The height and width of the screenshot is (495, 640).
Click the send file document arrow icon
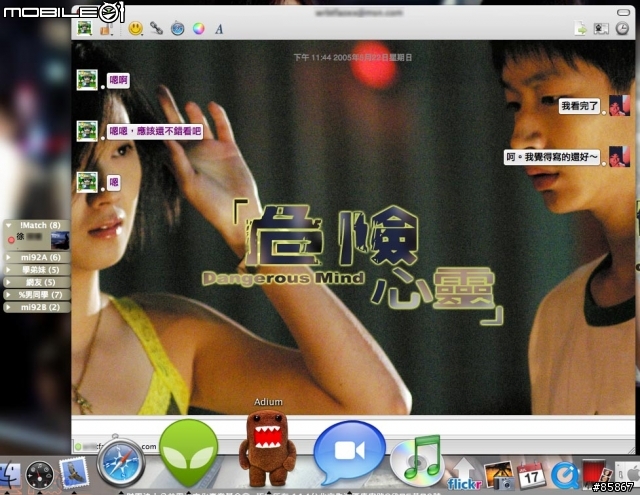click(x=580, y=29)
